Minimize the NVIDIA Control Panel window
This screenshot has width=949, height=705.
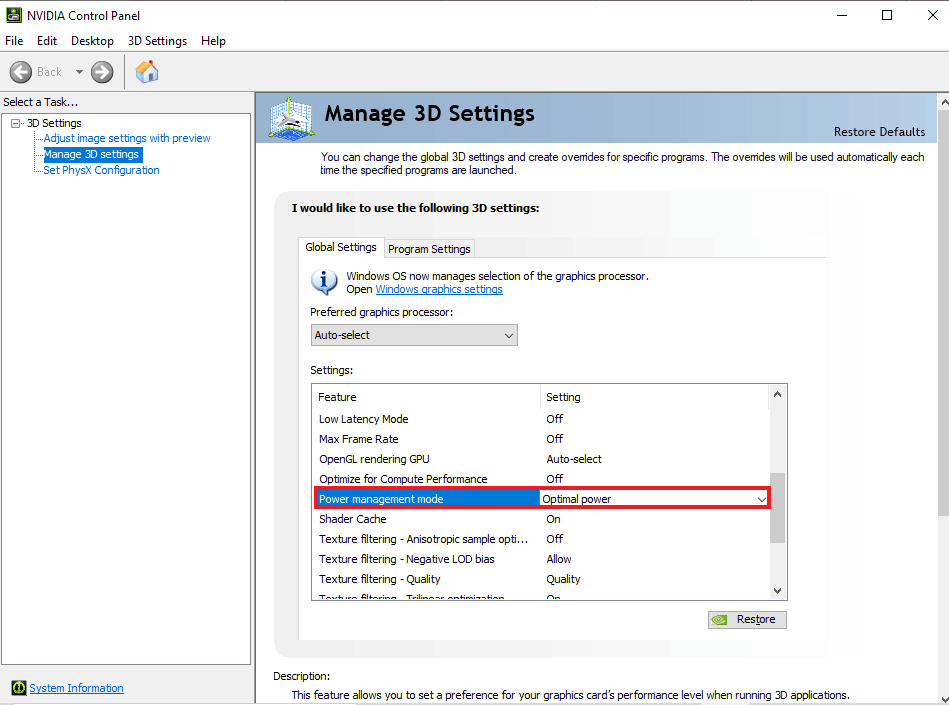coord(842,15)
